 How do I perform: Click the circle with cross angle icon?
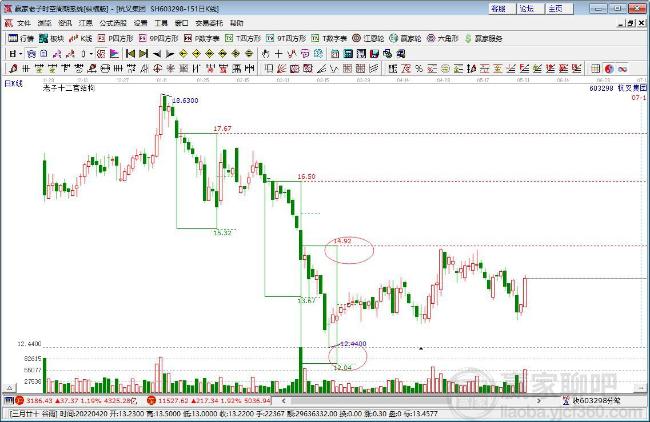(157, 68)
